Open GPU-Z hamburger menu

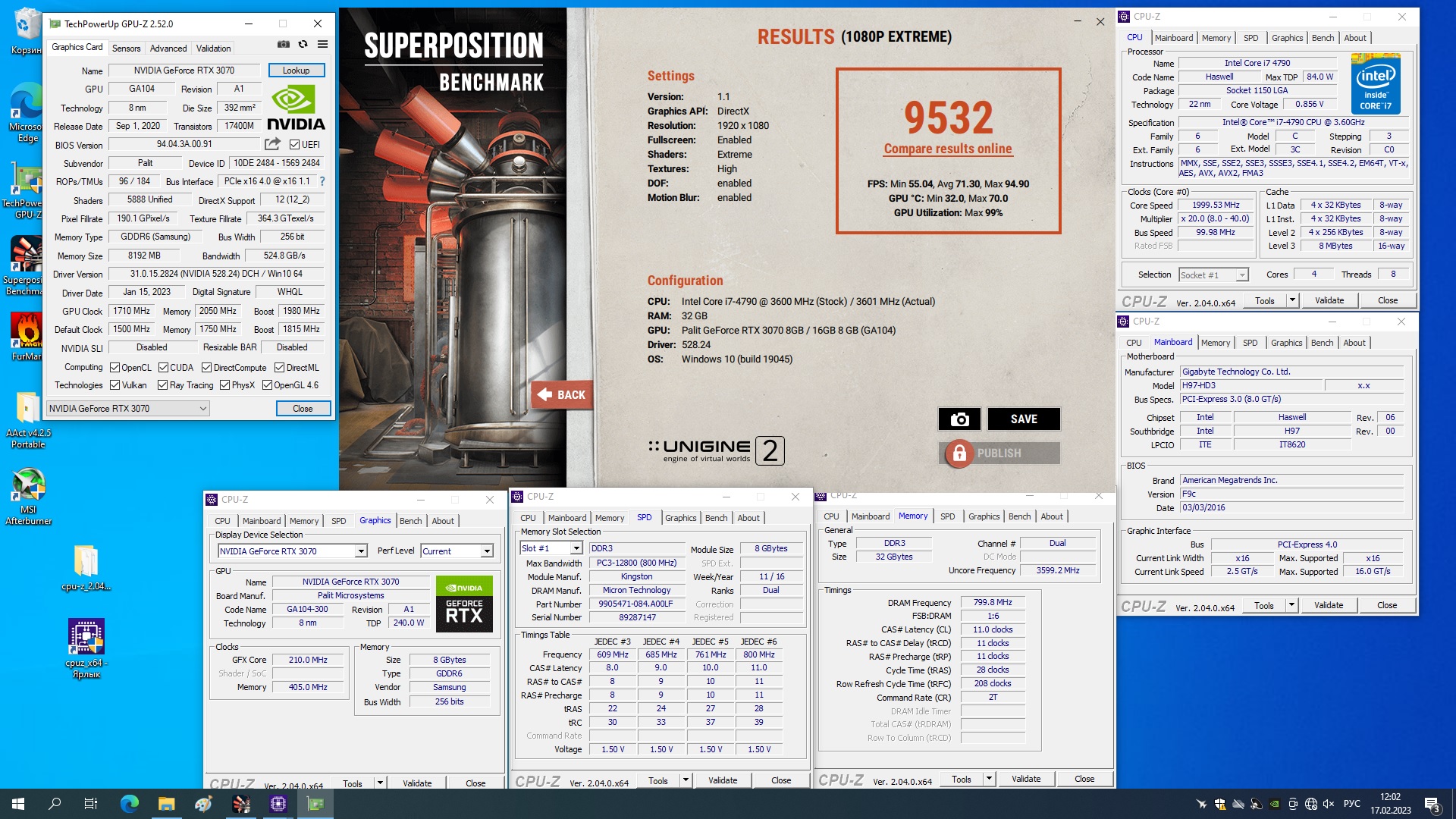pyautogui.click(x=322, y=45)
